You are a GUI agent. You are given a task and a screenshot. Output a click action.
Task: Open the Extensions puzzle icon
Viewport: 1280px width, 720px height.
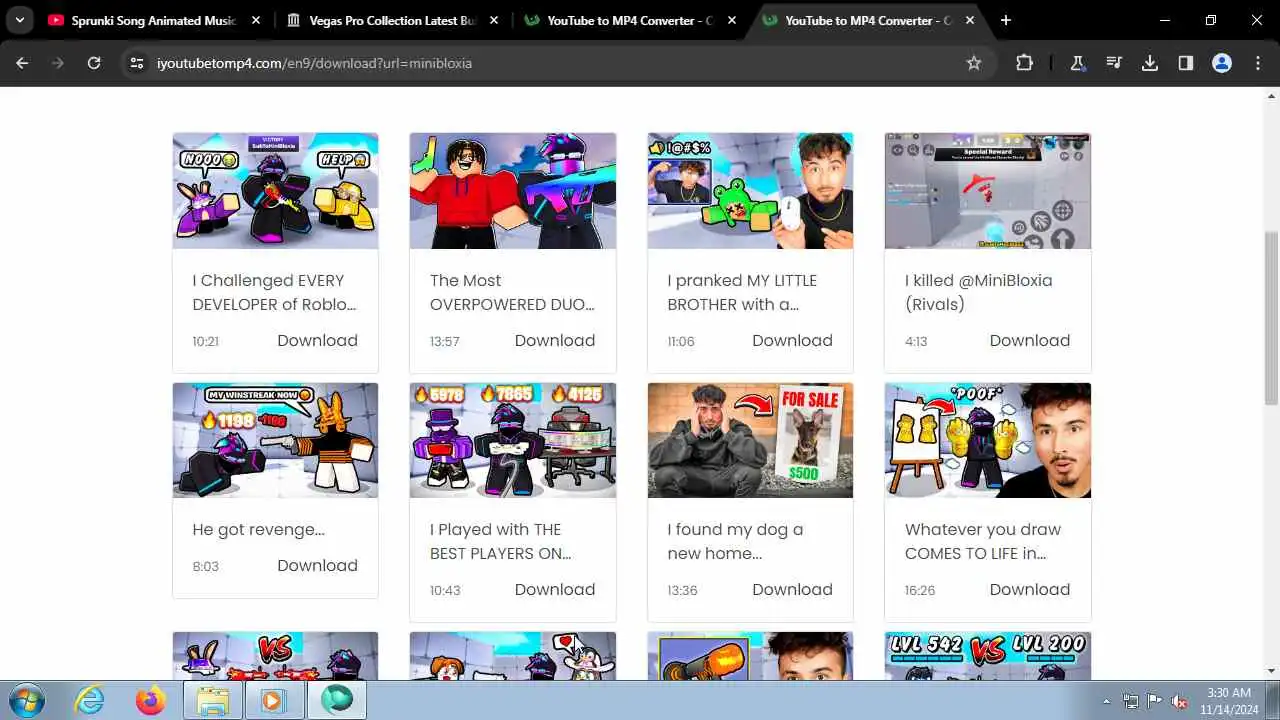click(1024, 63)
